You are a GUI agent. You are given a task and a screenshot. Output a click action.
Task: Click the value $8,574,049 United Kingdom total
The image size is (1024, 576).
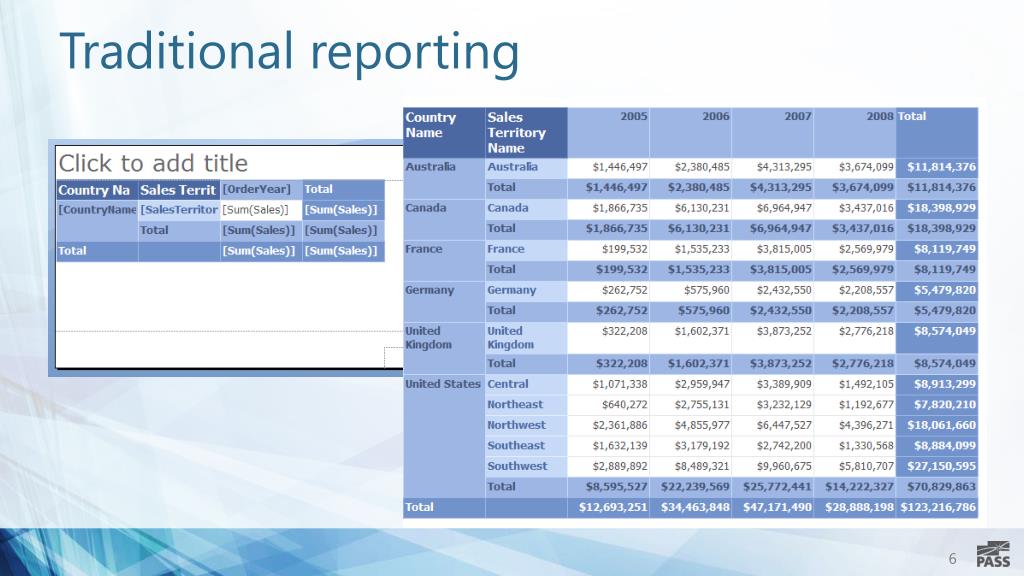pos(937,338)
